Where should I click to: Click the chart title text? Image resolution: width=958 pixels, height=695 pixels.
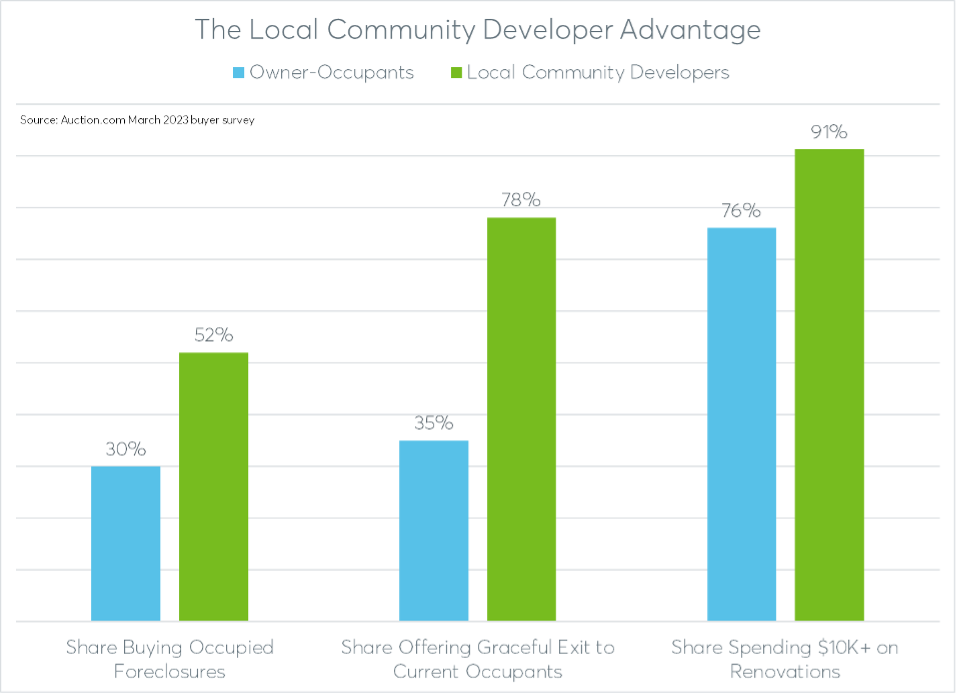(x=477, y=29)
